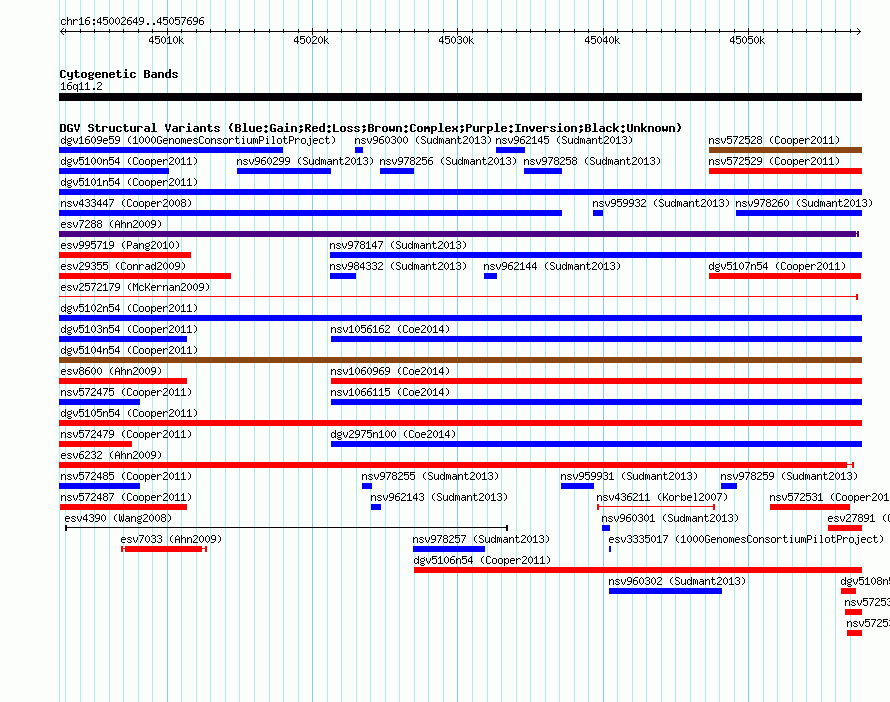Click the red bar under esv7033 (Ahn2009)
Image resolution: width=890 pixels, height=702 pixels.
pyautogui.click(x=164, y=549)
